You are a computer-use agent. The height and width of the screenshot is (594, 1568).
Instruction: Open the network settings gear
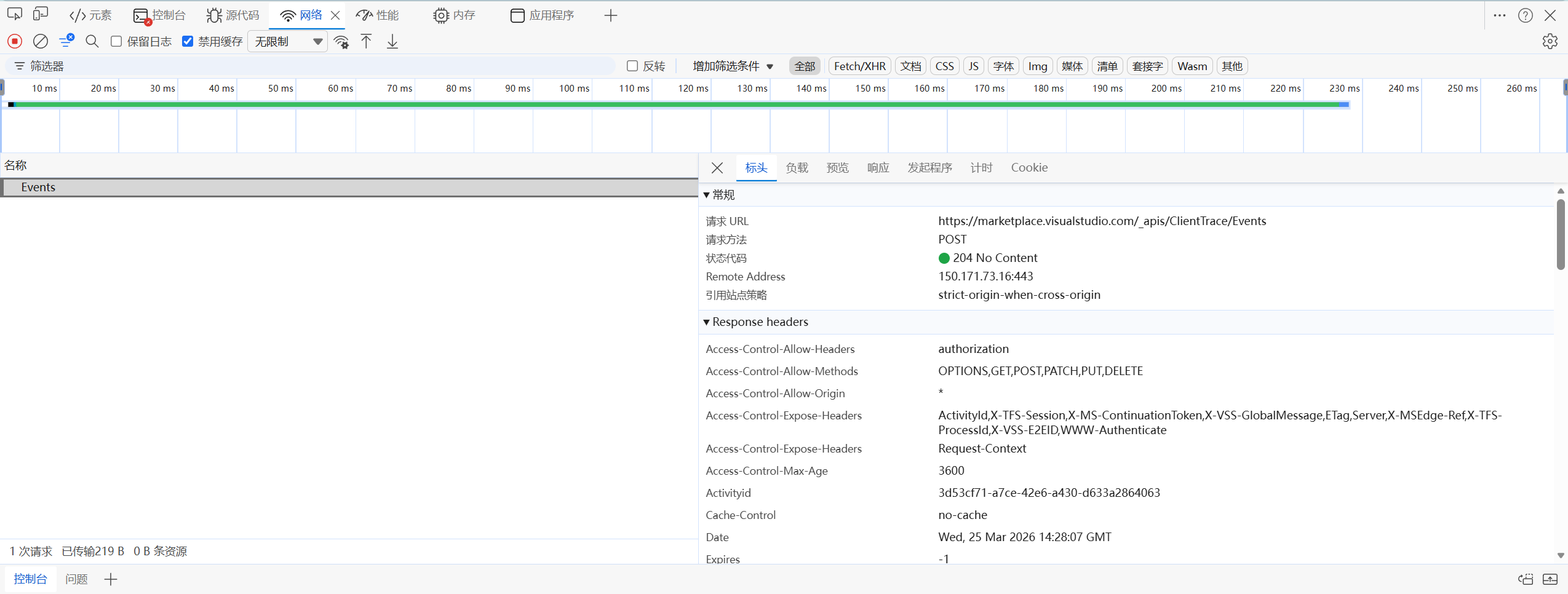pos(1550,41)
